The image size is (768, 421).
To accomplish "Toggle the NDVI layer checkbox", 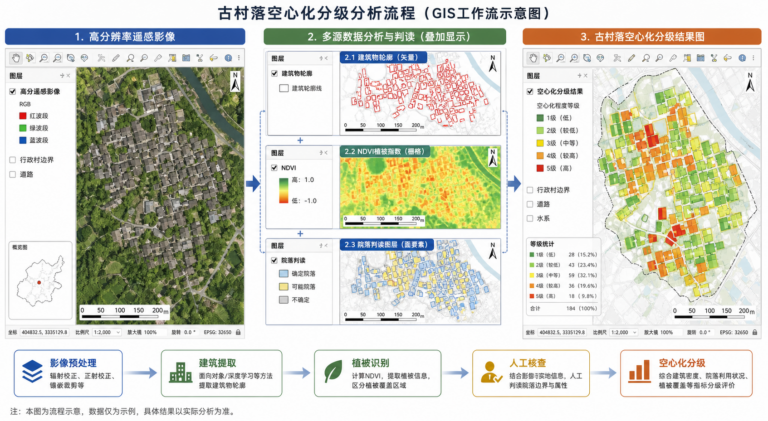I will 274,167.
